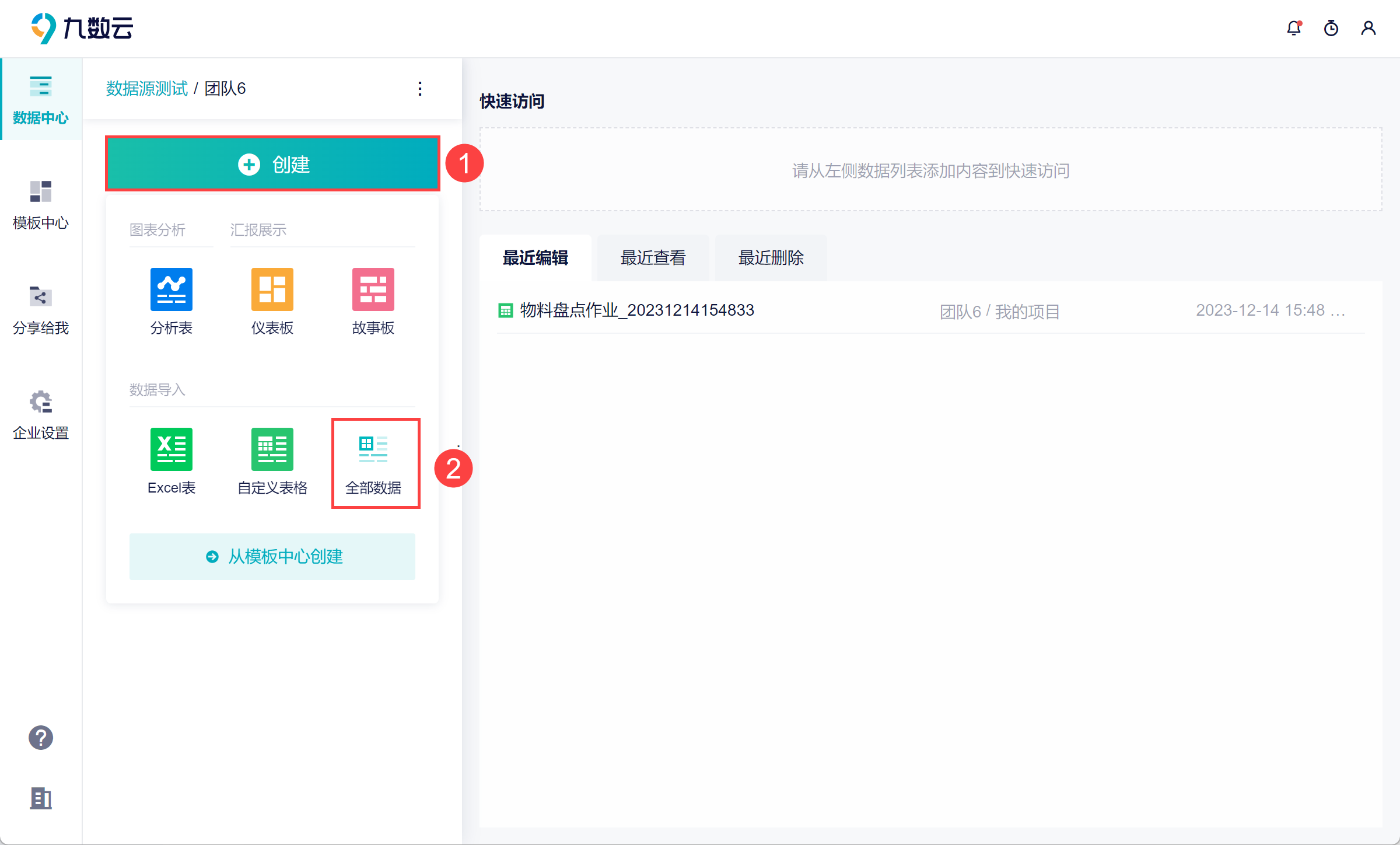Open the notification bell
This screenshot has width=1400, height=845.
coord(1294,28)
